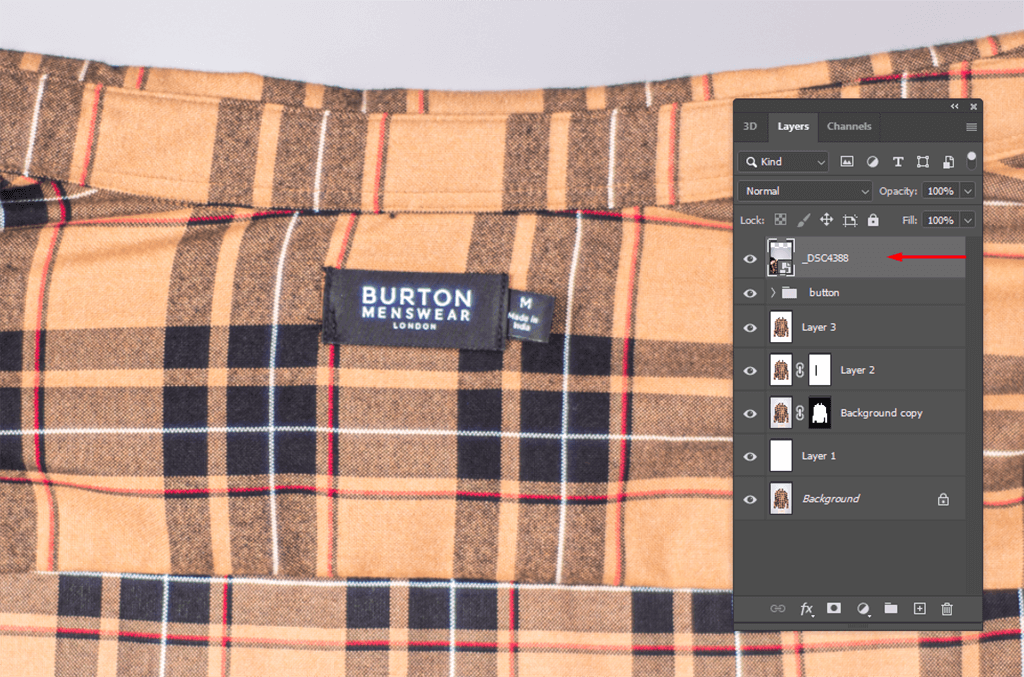Open the Opacity slider dropdown arrow

968,191
